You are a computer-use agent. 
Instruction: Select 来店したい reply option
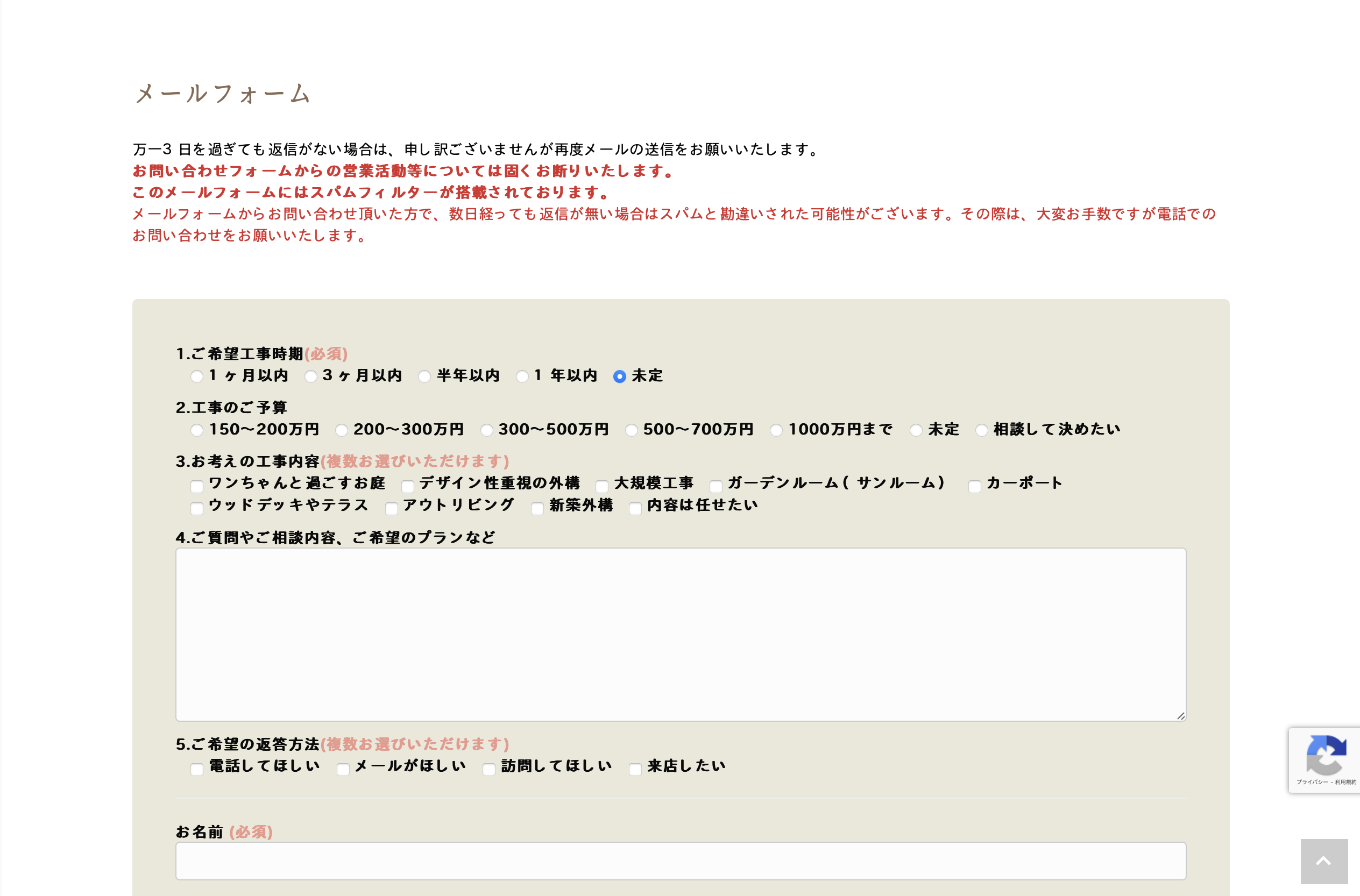[x=635, y=769]
